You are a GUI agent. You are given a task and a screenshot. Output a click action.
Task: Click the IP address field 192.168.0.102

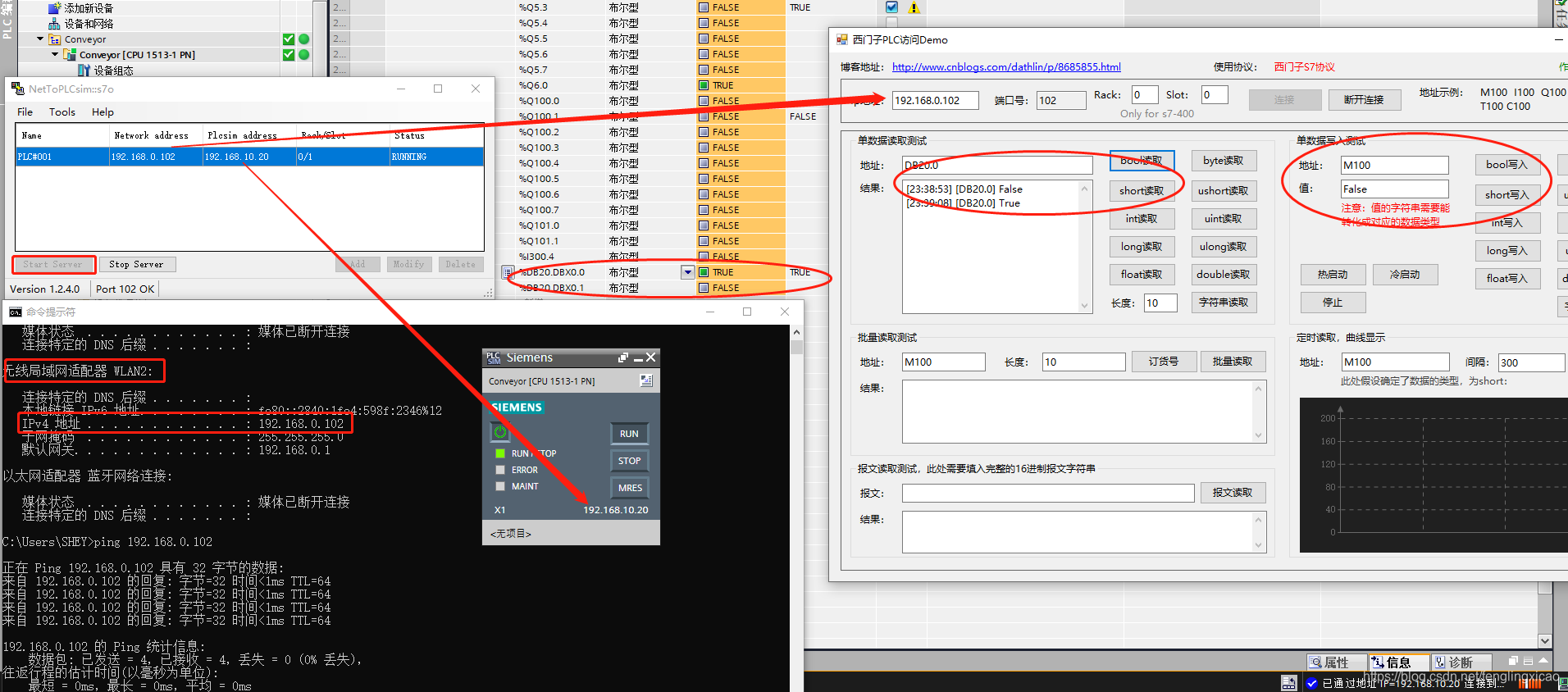935,100
